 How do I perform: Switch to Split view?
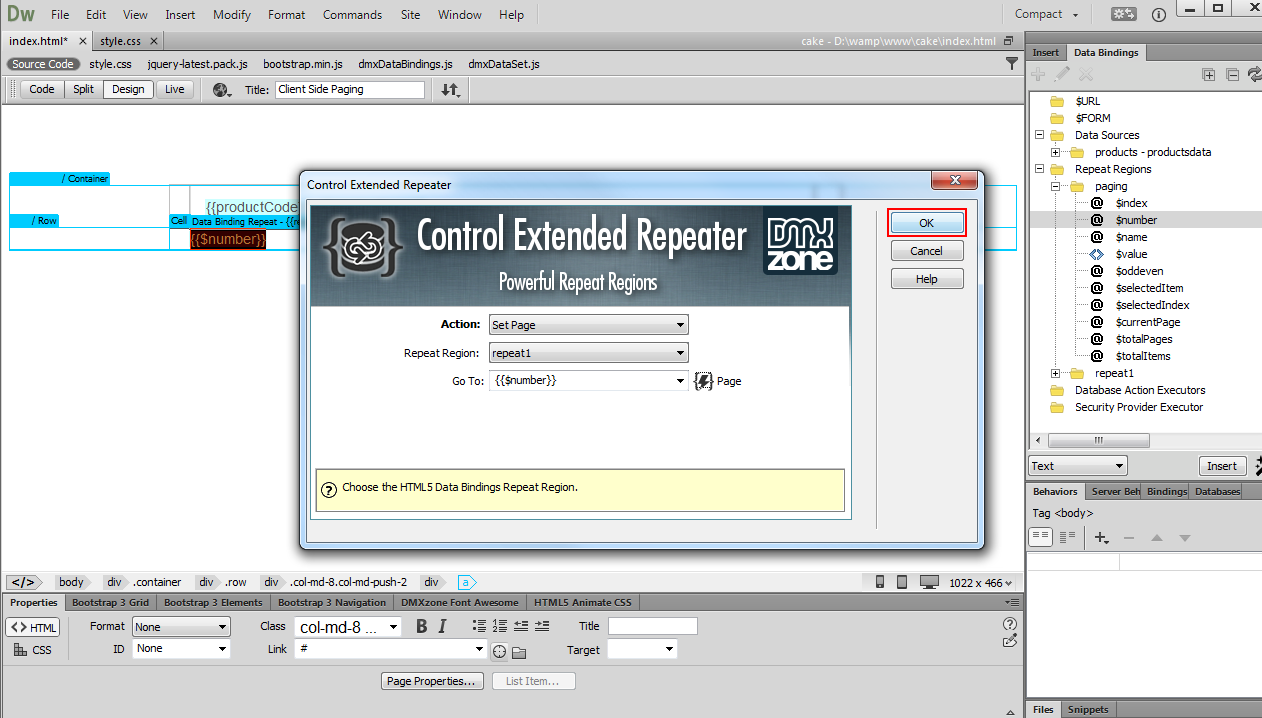click(83, 89)
